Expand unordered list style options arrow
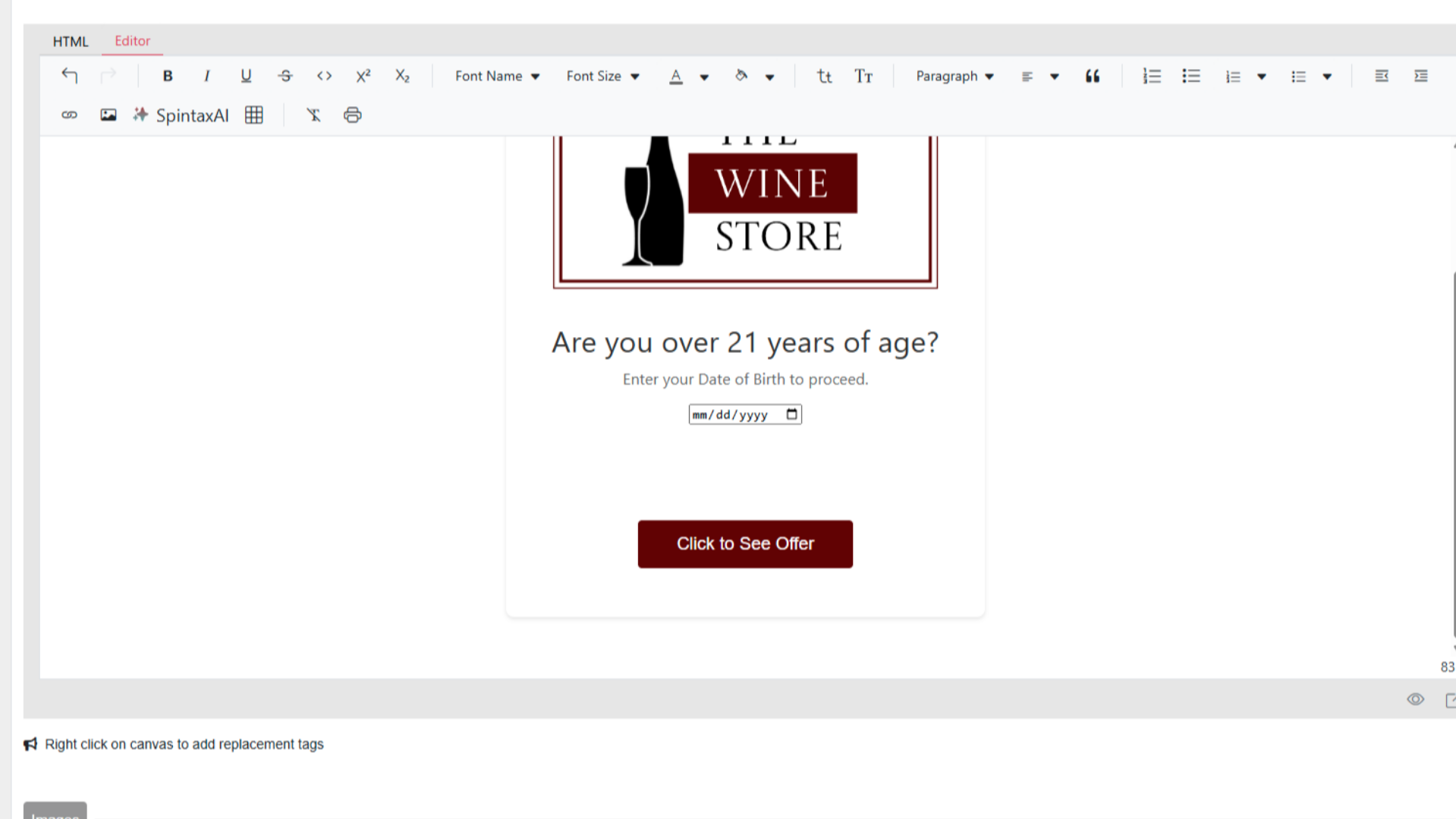 (x=1327, y=77)
